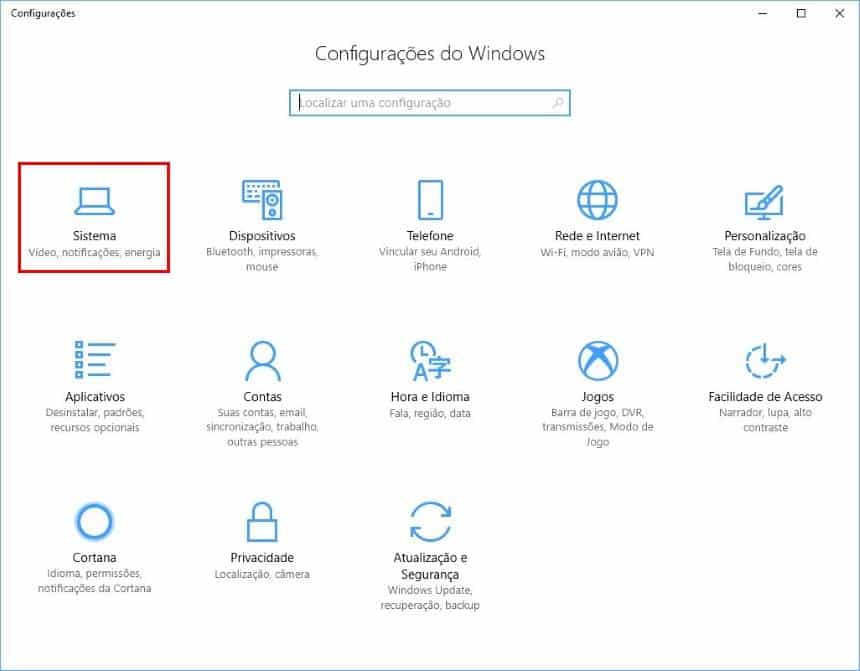This screenshot has height=671, width=860.
Task: Click the Cortana label
Action: (94, 557)
